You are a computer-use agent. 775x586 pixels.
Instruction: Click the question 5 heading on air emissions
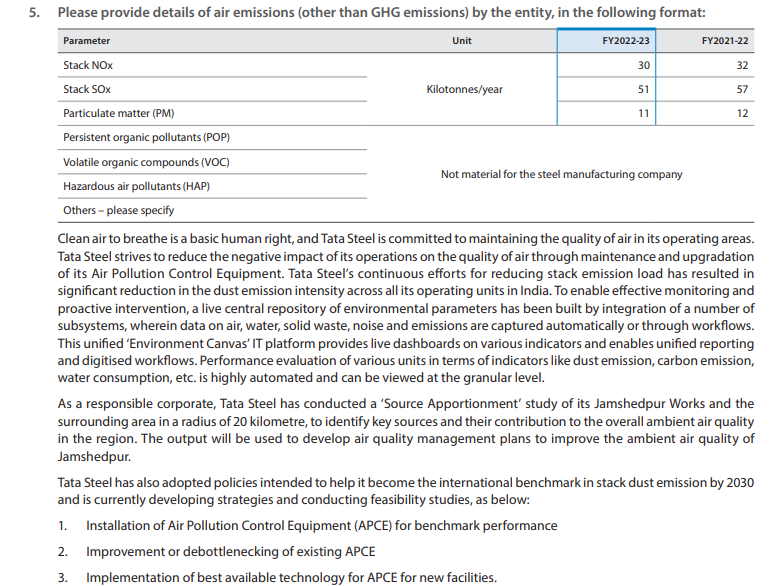(x=380, y=12)
